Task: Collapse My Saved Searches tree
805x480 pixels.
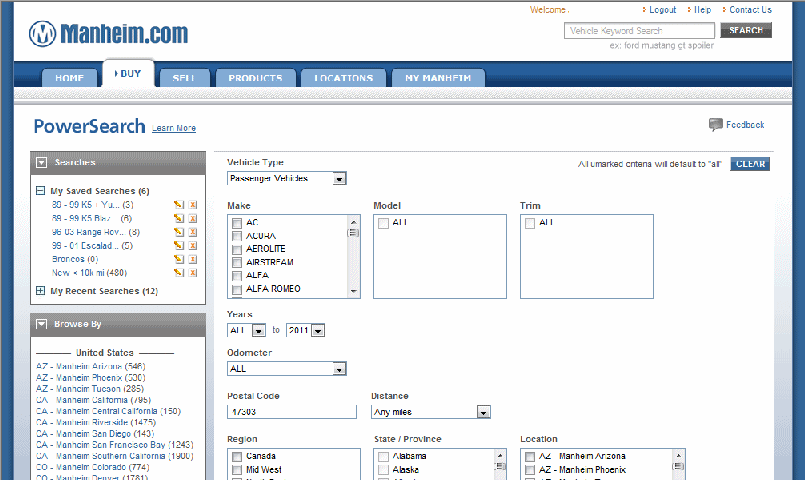Action: click(x=41, y=191)
